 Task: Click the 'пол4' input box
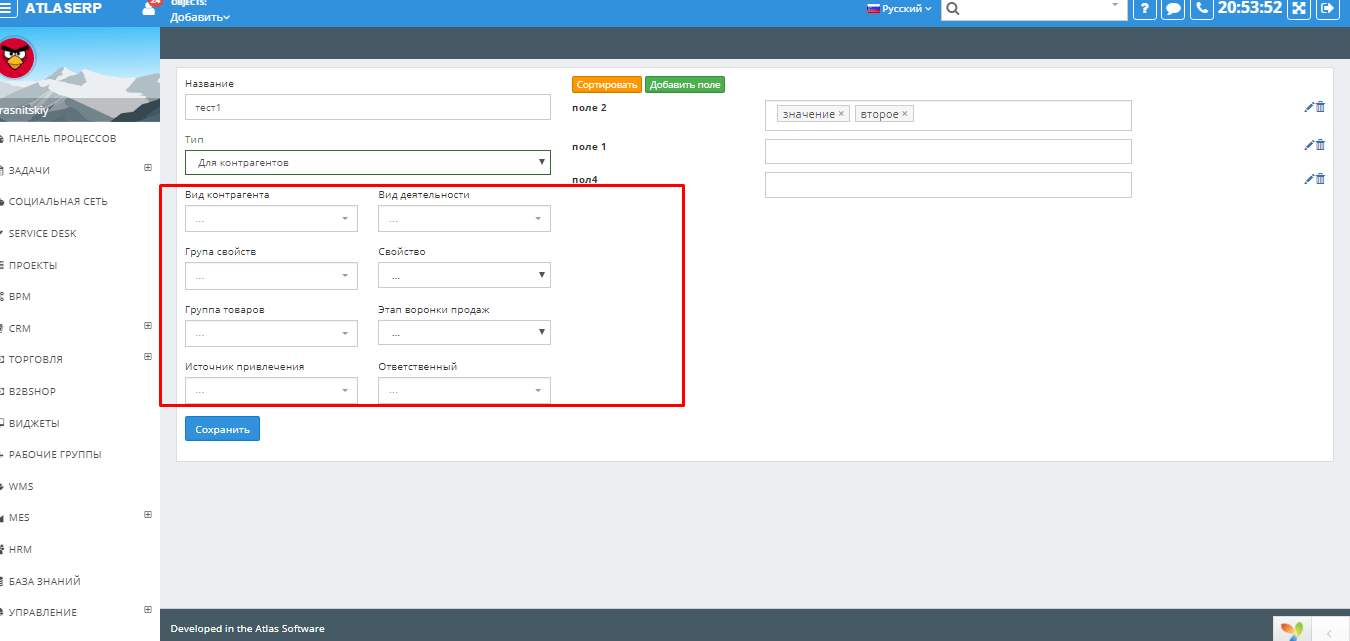(948, 185)
